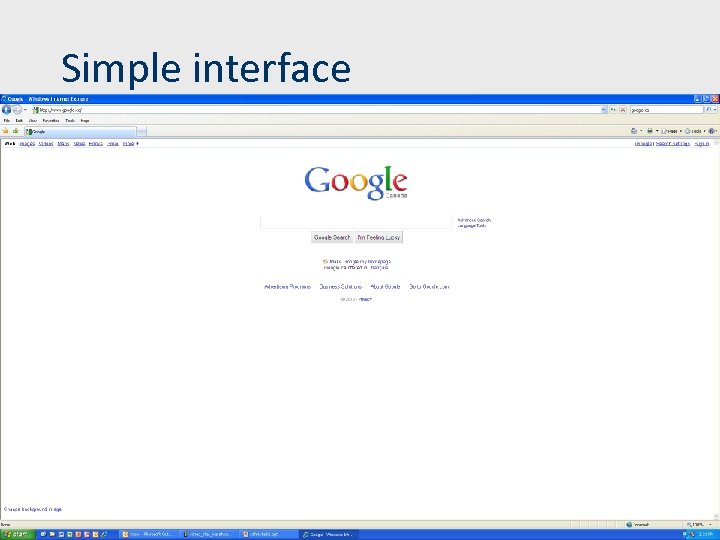This screenshot has height=540, width=720.
Task: Click the Favorites Center star icon
Action: 6,131
